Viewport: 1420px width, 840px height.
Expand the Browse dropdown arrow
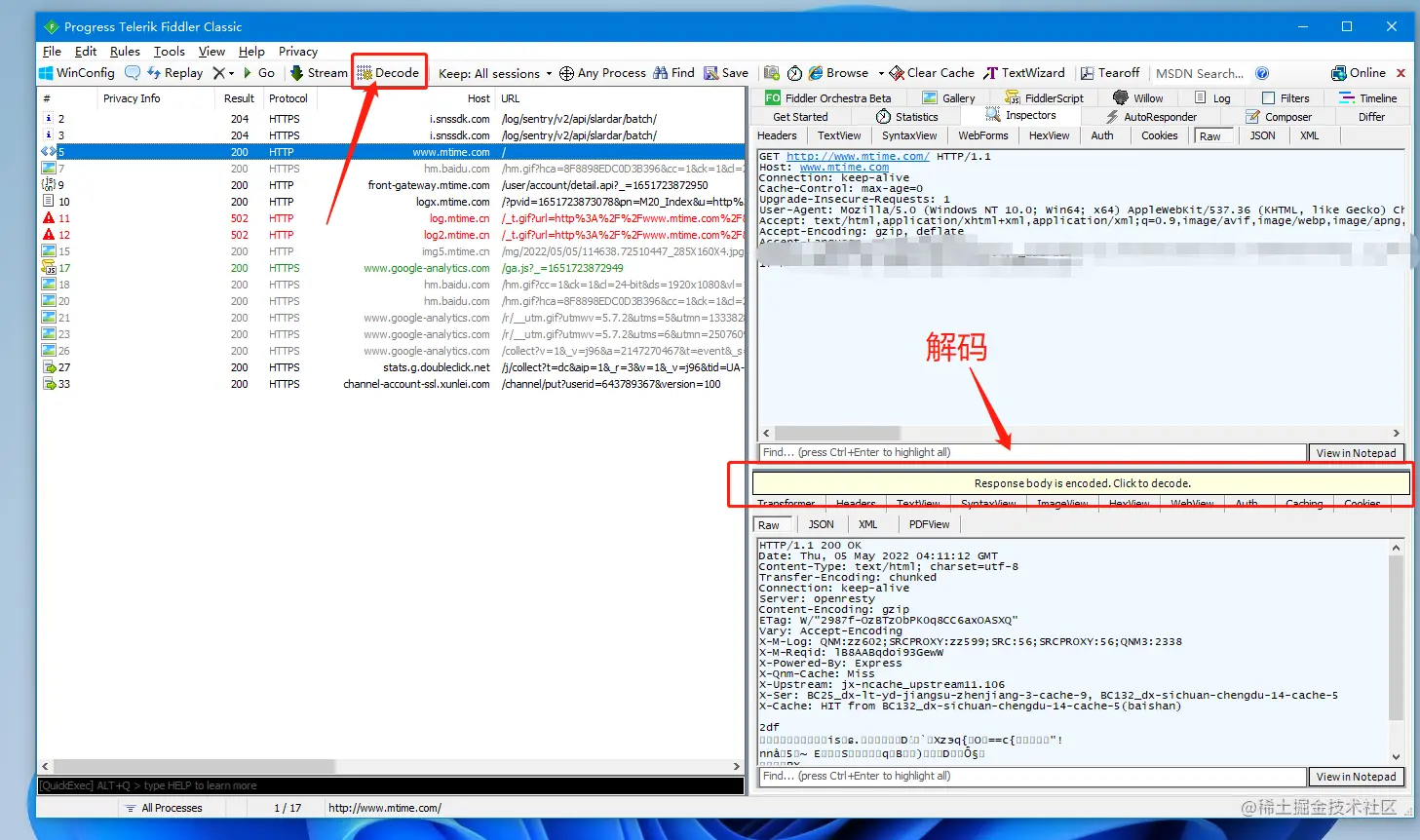point(881,73)
